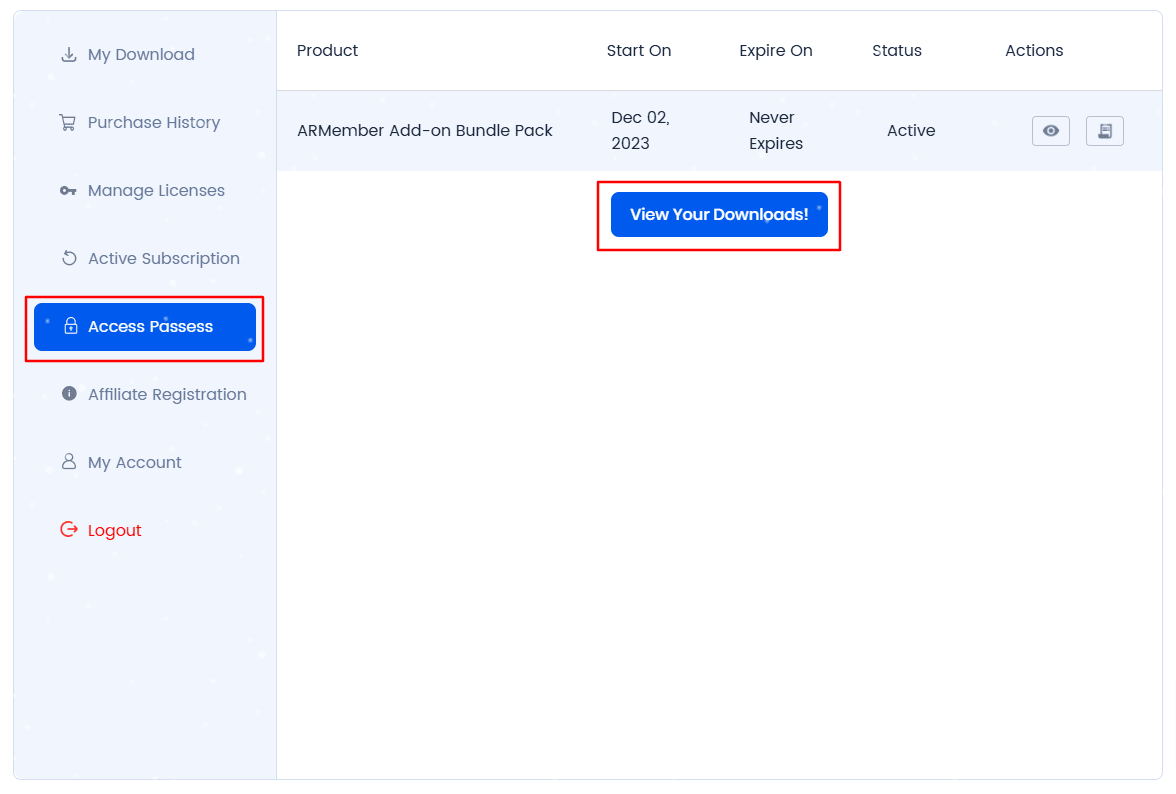
Task: Click the lock icon on Access Passess
Action: [70, 325]
